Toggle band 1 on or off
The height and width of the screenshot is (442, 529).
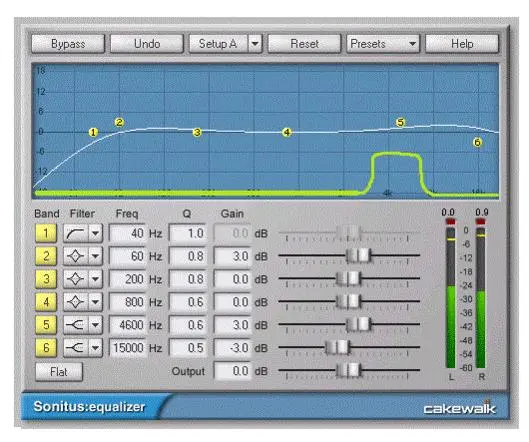(46, 233)
